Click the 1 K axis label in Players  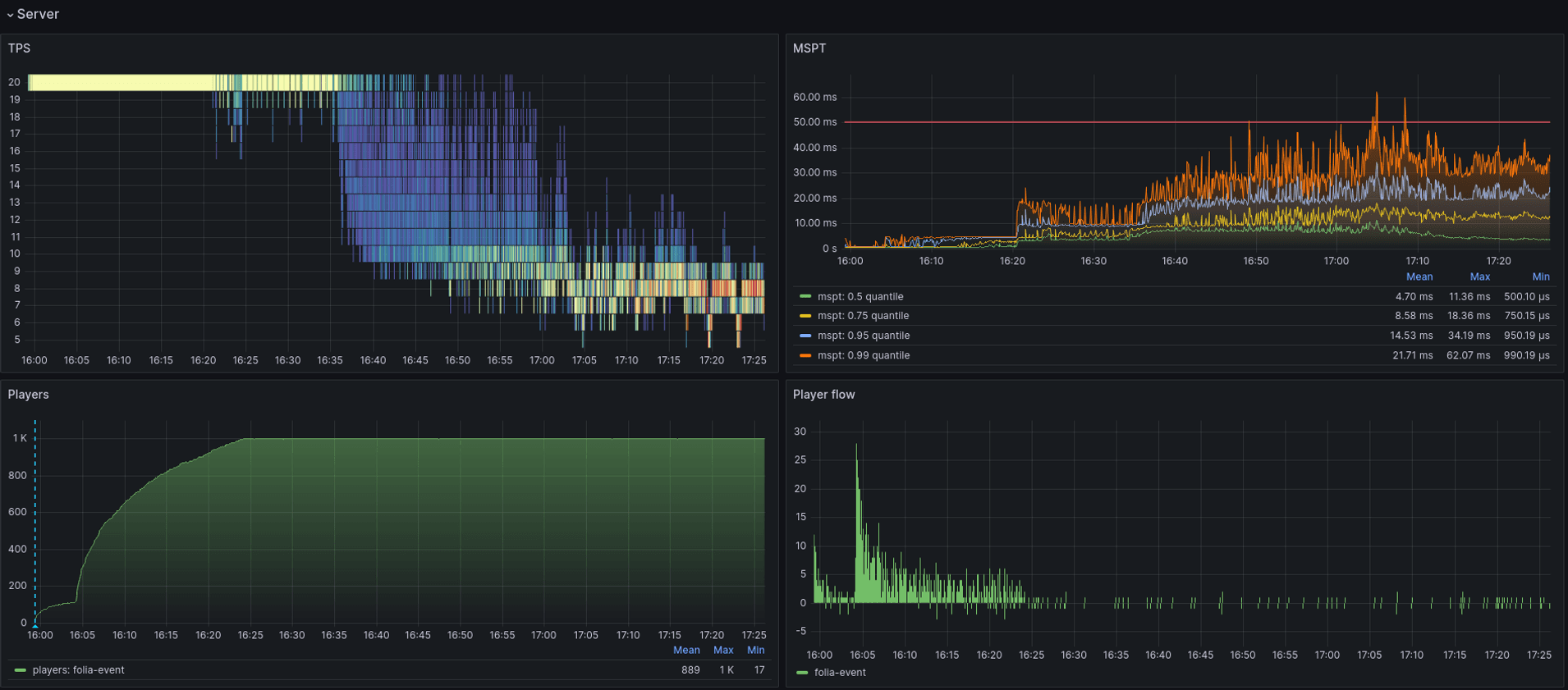tap(20, 438)
